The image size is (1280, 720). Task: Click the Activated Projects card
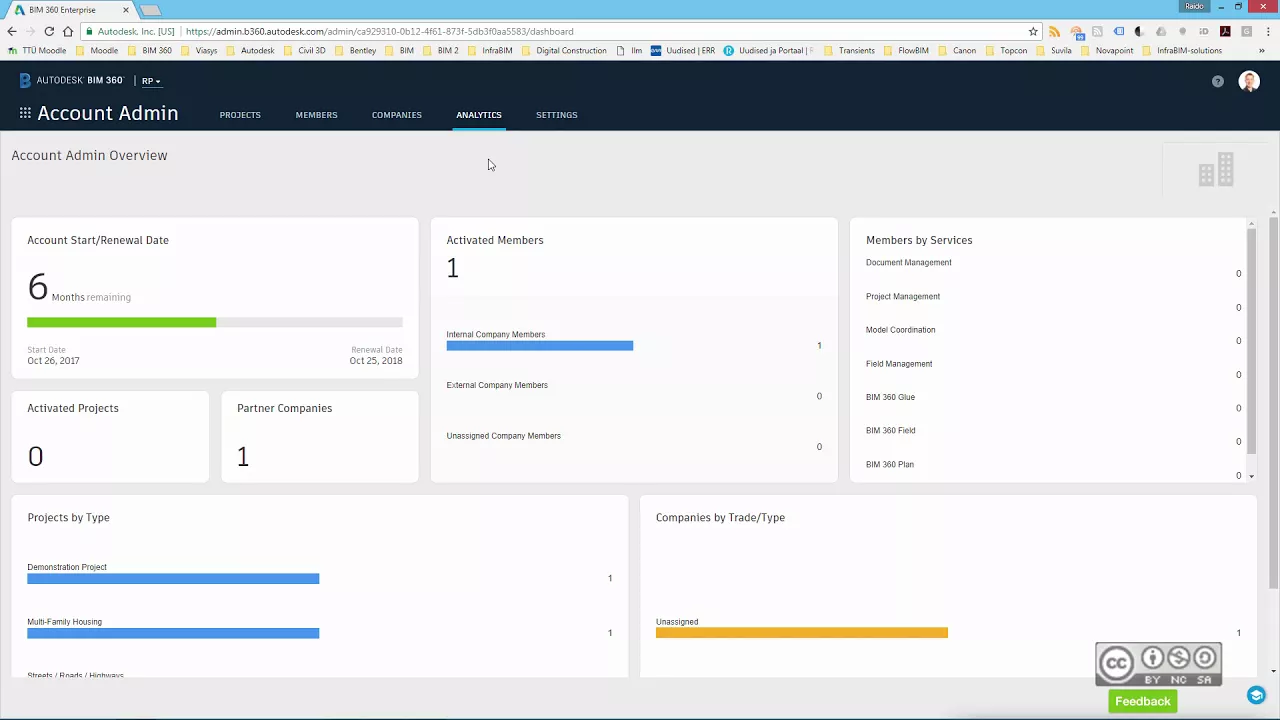pos(110,437)
